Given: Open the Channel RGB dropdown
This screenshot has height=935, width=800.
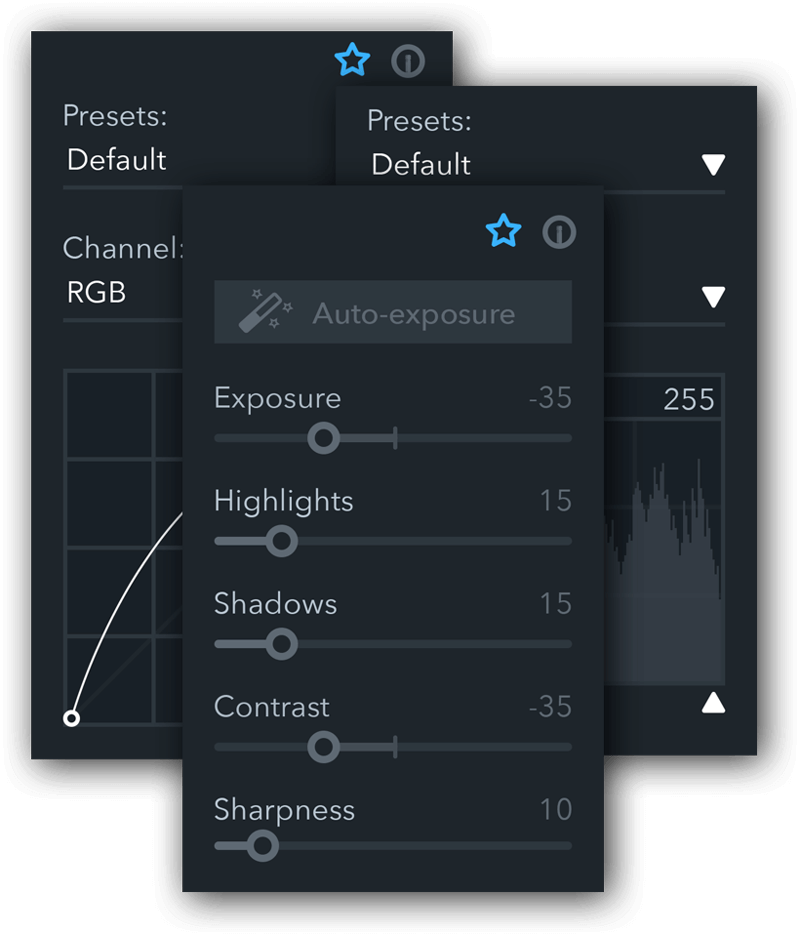Looking at the screenshot, I should point(123,292).
